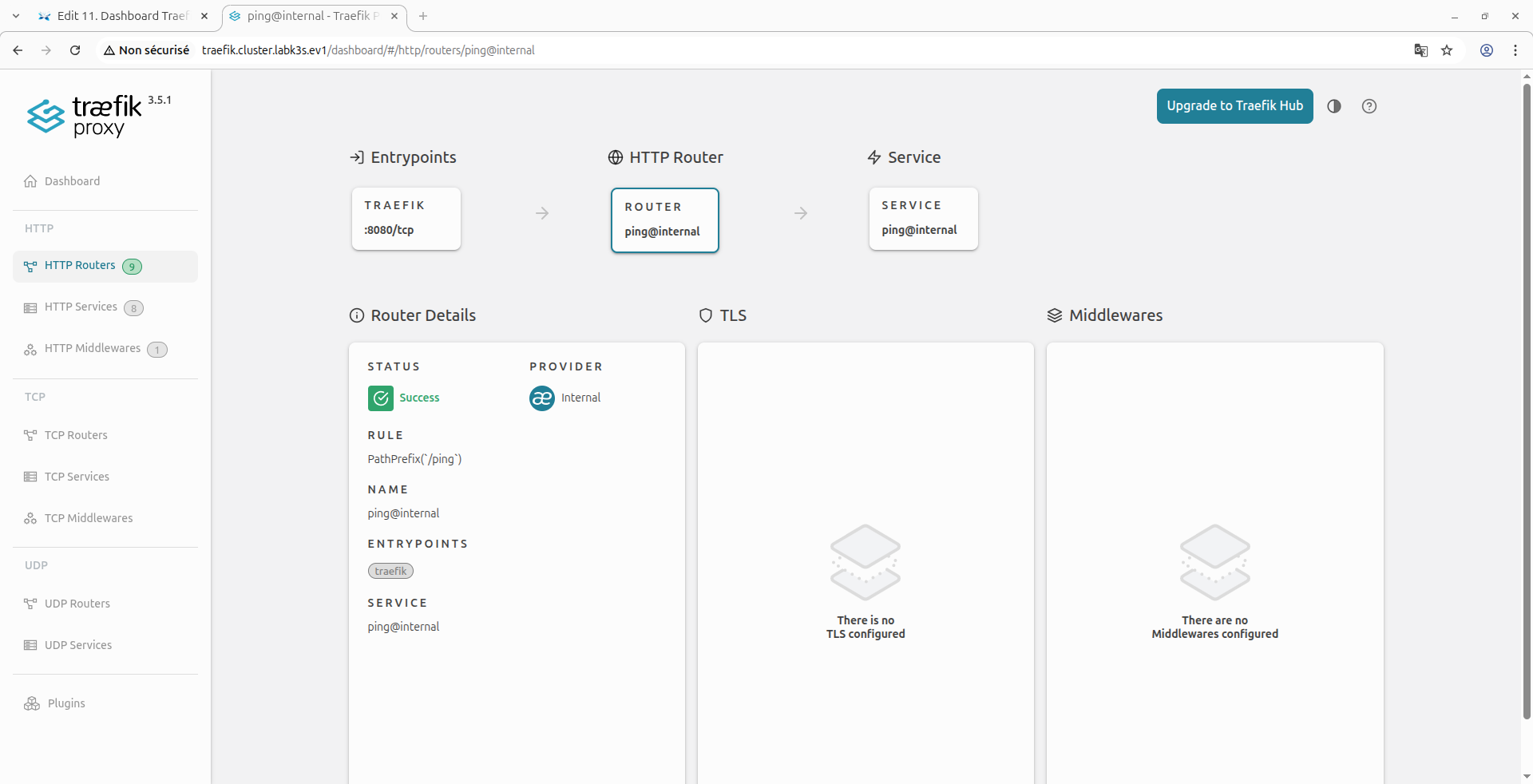Click the TCP Middlewares sidebar icon
The width and height of the screenshot is (1533, 784).
(x=30, y=518)
